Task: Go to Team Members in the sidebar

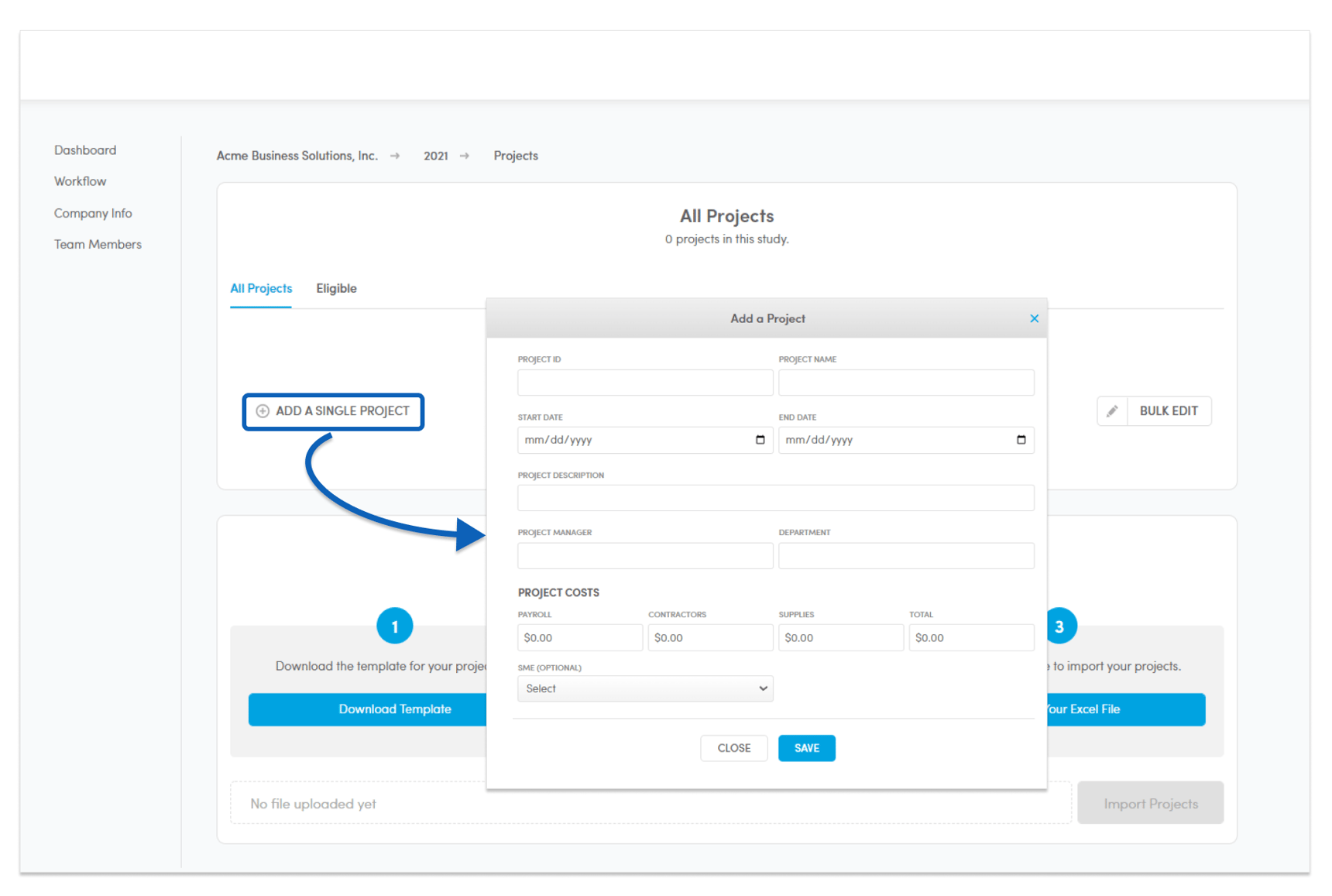Action: (x=98, y=244)
